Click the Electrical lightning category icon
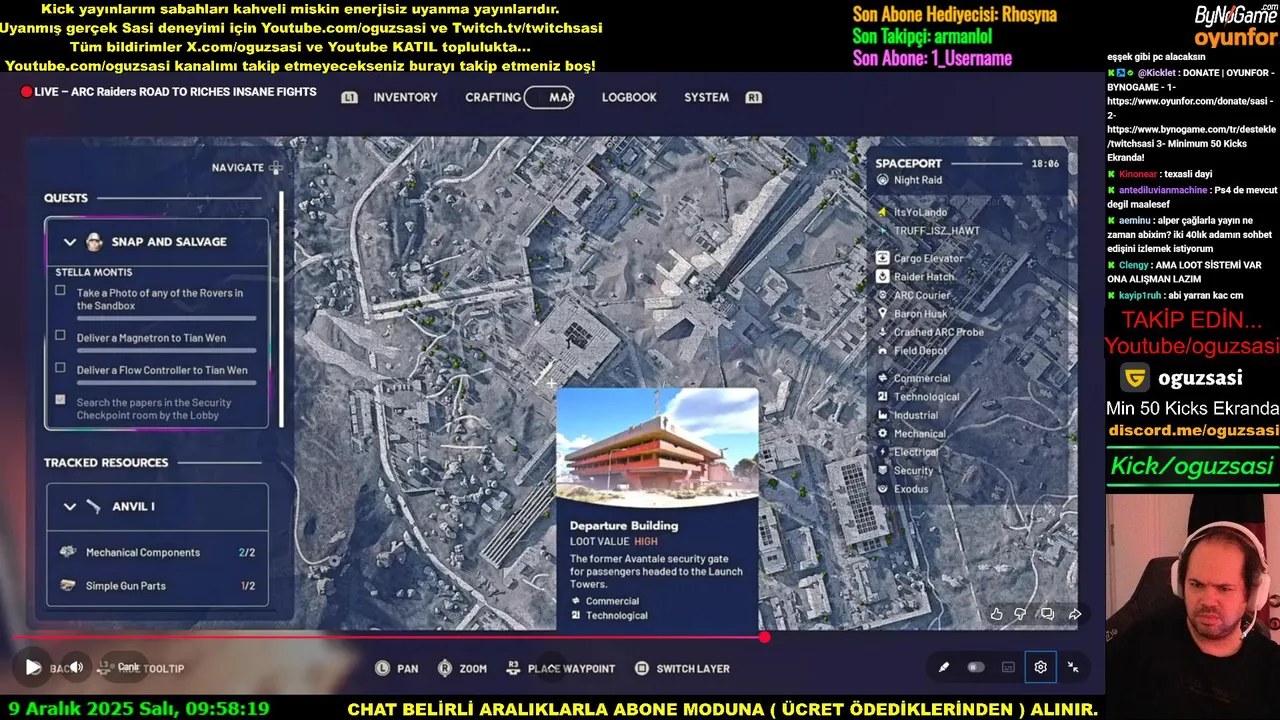The height and width of the screenshot is (720, 1280). tap(883, 452)
